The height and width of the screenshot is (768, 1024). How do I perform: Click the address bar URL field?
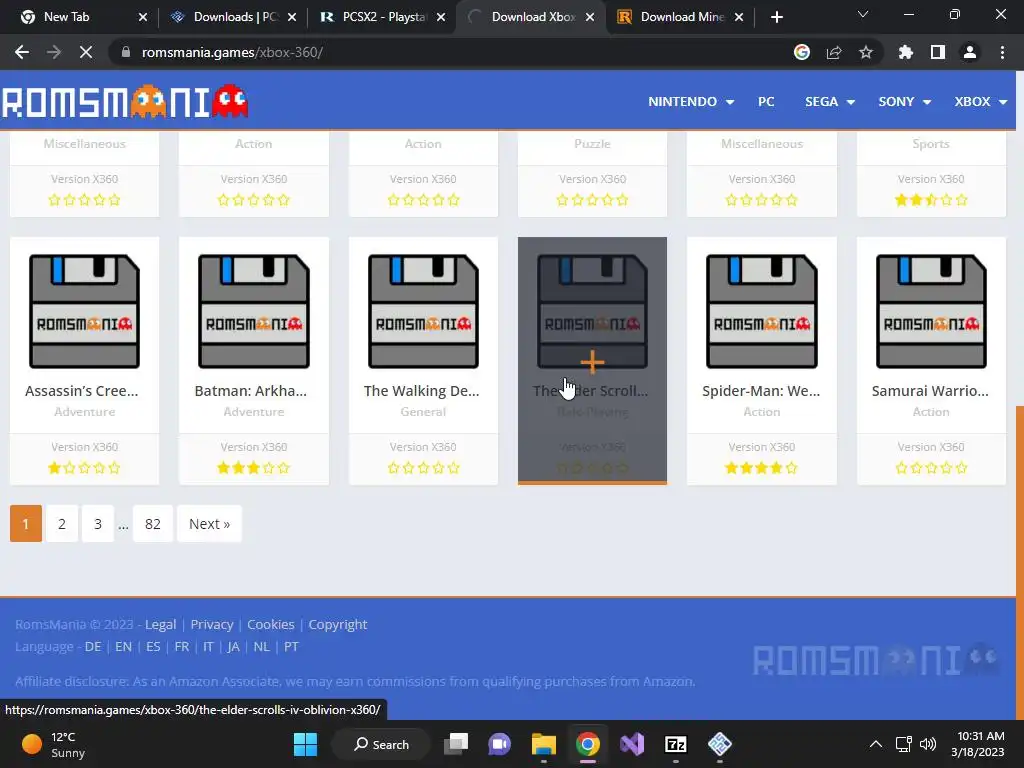point(451,52)
